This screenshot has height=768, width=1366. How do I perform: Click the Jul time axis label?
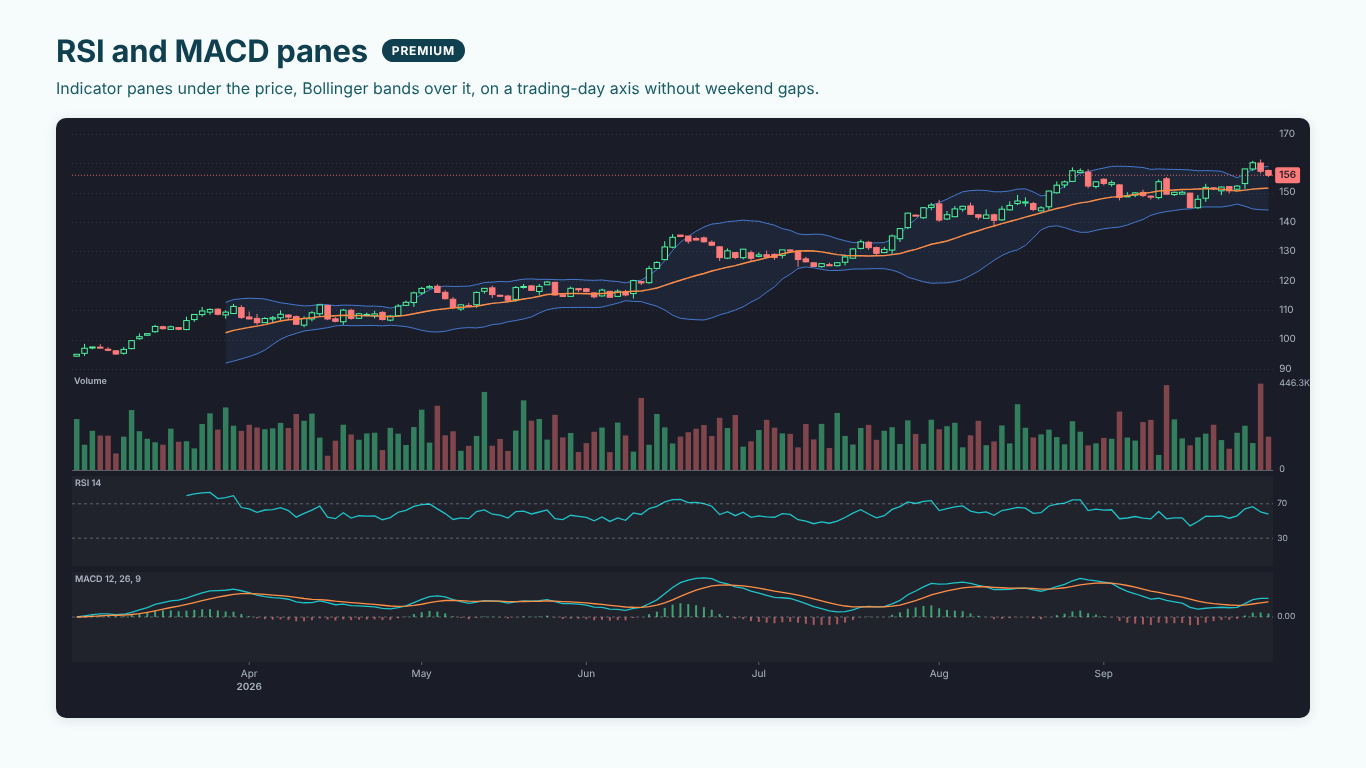(759, 674)
